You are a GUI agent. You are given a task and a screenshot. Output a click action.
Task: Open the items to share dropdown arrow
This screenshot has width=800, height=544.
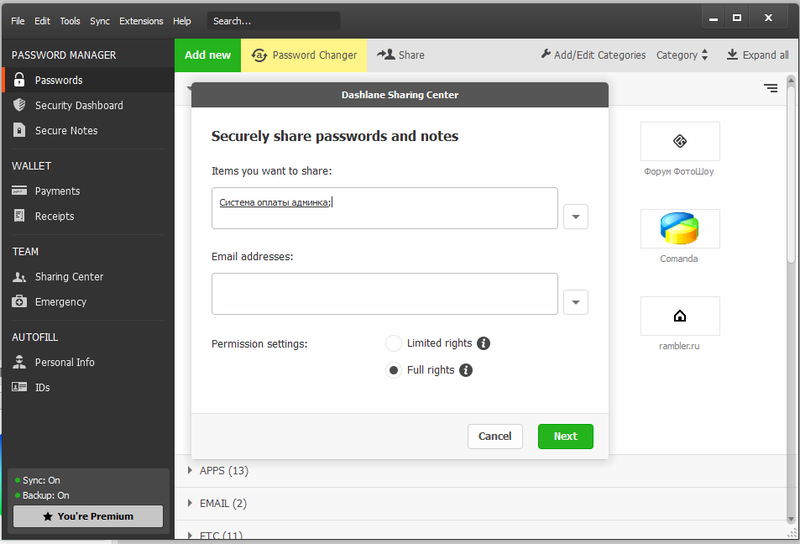(576, 216)
